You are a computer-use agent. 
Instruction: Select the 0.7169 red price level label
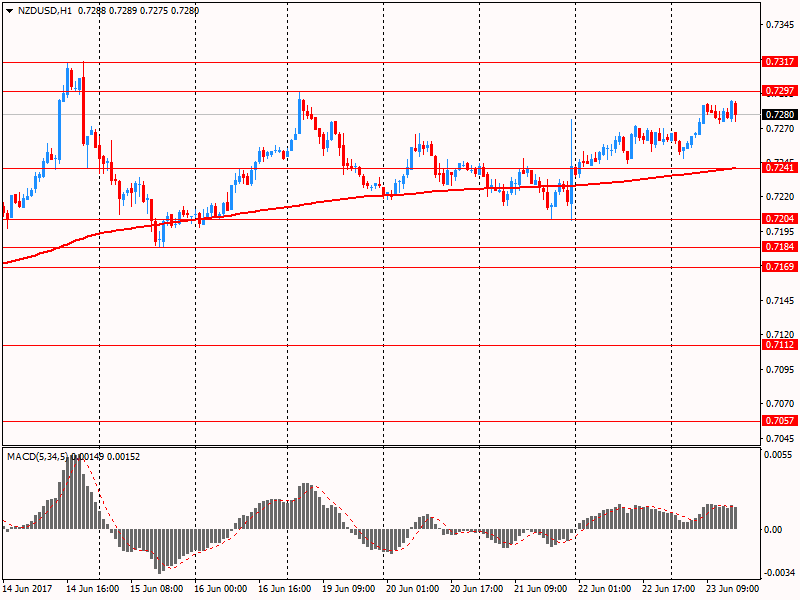click(x=780, y=266)
